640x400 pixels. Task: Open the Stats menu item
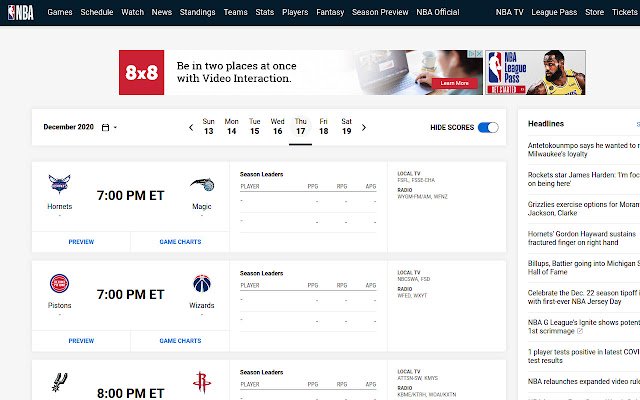click(264, 12)
